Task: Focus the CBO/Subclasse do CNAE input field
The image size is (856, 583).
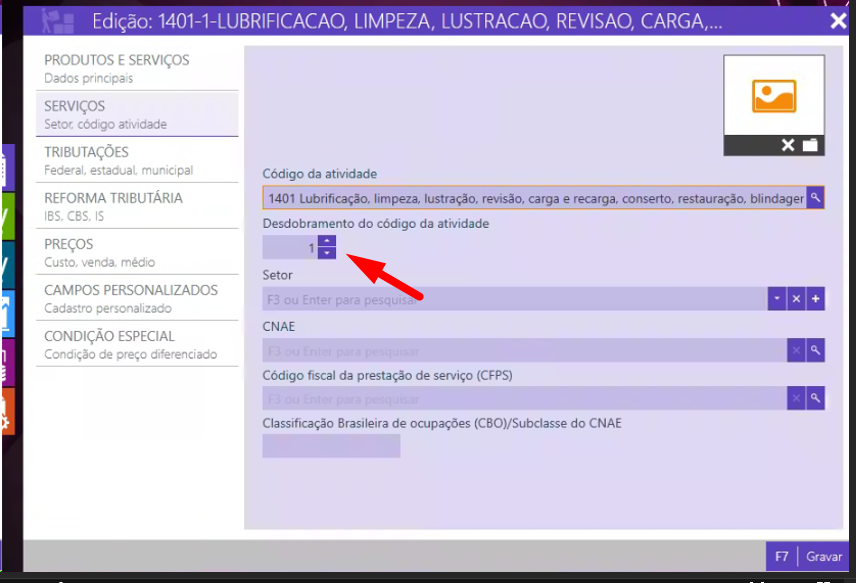Action: (x=331, y=446)
